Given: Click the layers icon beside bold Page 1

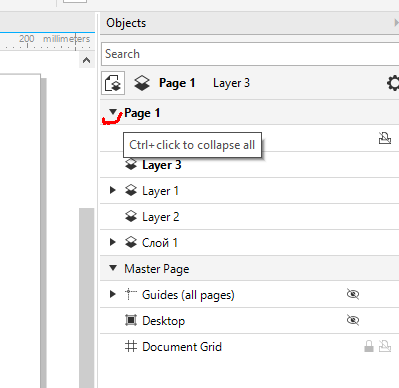Looking at the screenshot, I should pos(142,83).
